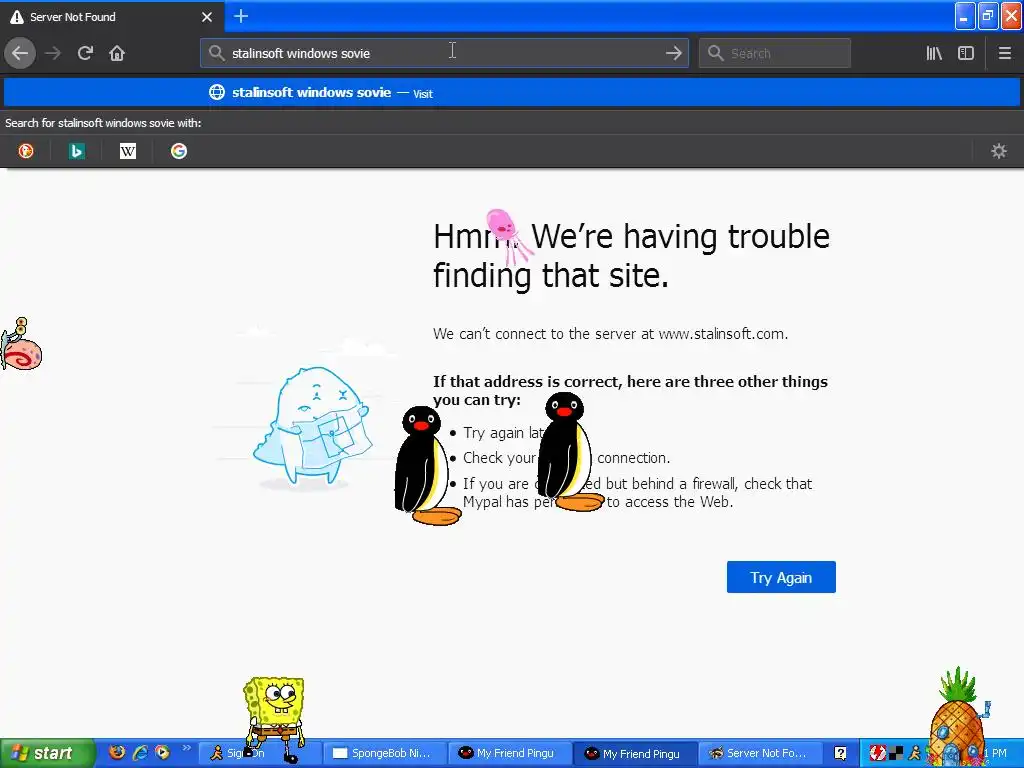Switch to the first My Friend Pingu taskbar button
Screen dimensions: 1024x768
coord(511,753)
